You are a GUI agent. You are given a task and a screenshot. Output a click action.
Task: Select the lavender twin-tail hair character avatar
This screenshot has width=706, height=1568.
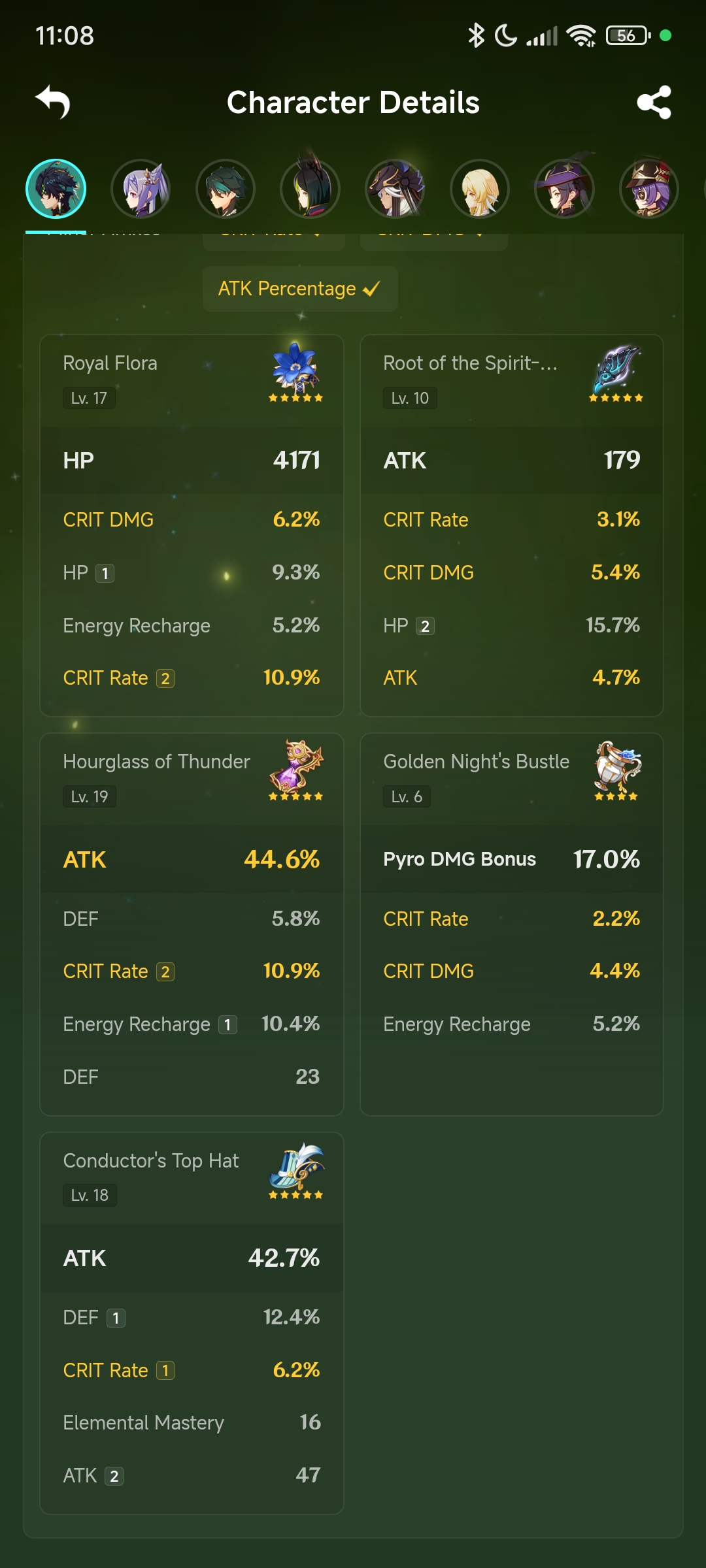[141, 189]
